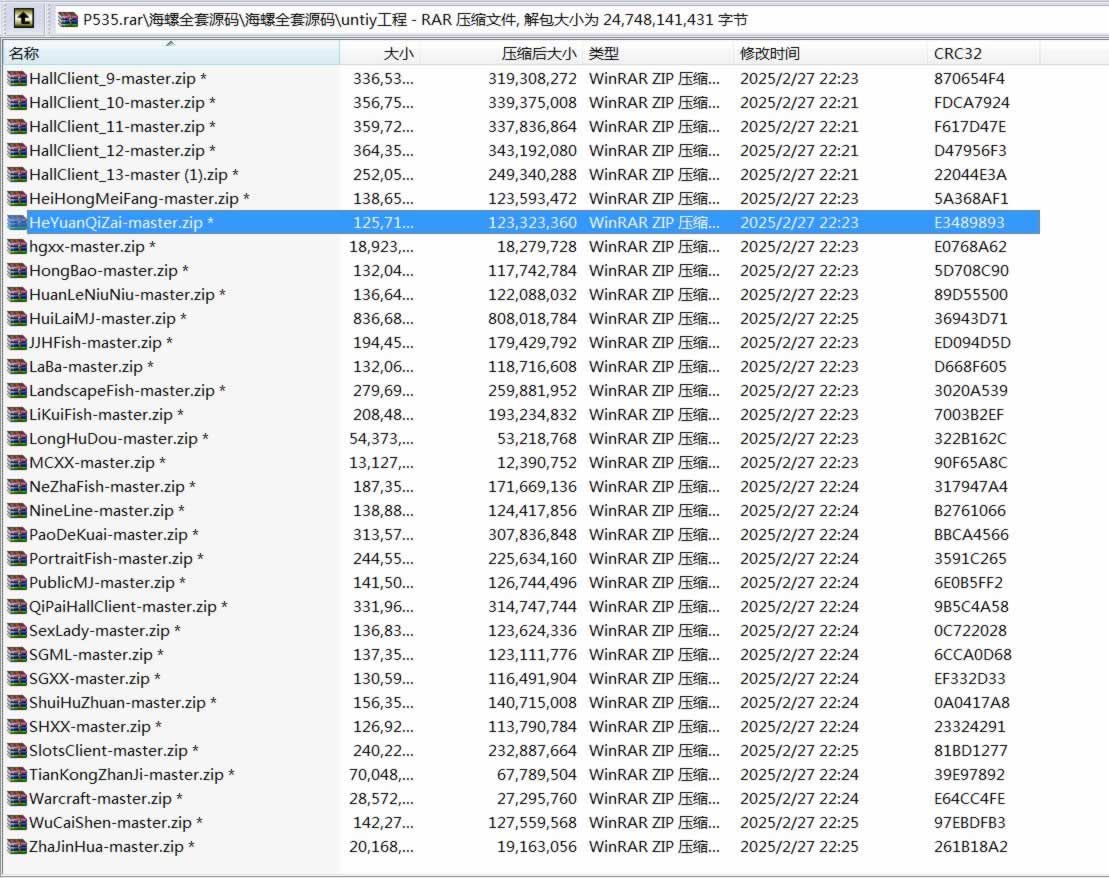Image resolution: width=1109 pixels, height=878 pixels.
Task: Select the ZhaJinHua-master.zip archive icon
Action: pyautogui.click(x=17, y=846)
